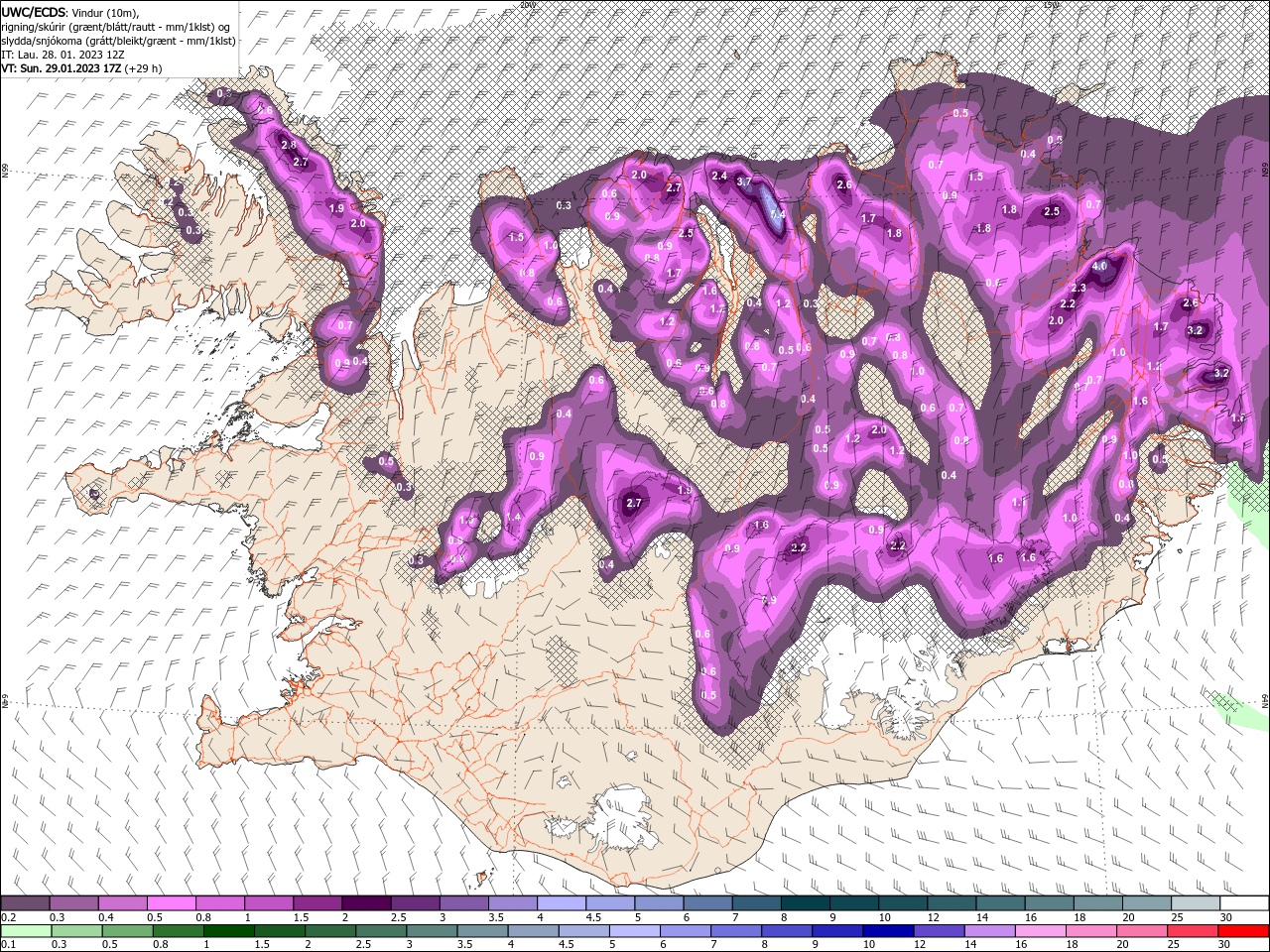Click the 'VT: Sun. 29.01.2023 17Z (+29 h)' line

pyautogui.click(x=81, y=68)
